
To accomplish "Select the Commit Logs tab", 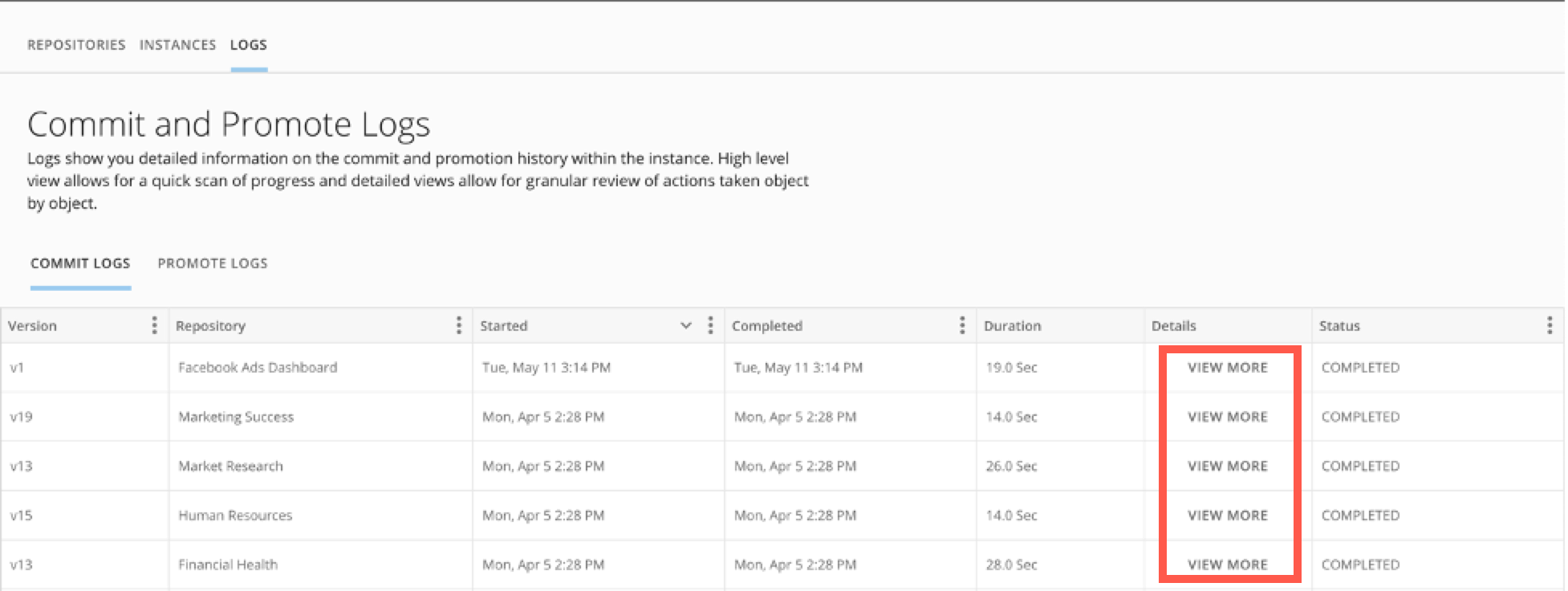I will tap(80, 263).
